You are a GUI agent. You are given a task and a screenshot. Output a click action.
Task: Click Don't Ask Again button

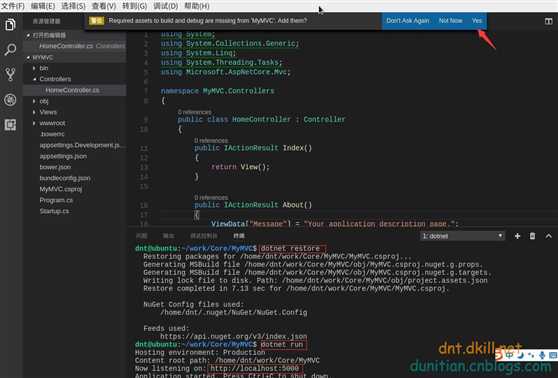click(408, 21)
